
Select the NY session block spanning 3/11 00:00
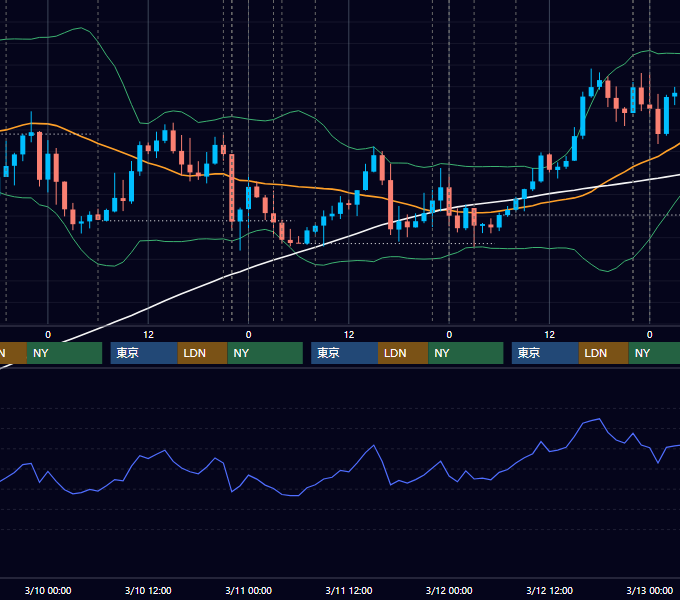[265, 353]
